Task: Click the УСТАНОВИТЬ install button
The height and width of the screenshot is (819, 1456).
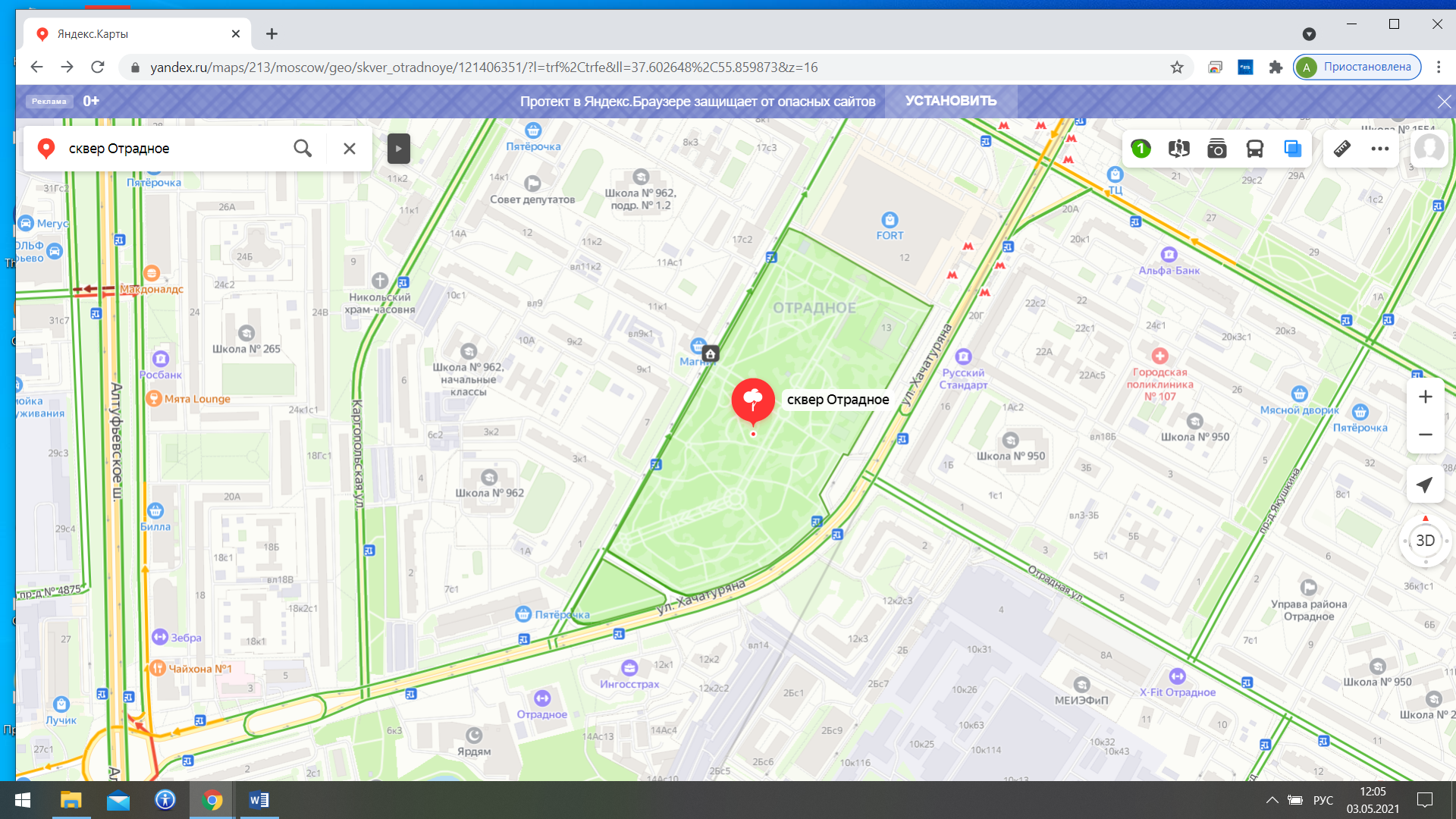Action: pyautogui.click(x=951, y=101)
